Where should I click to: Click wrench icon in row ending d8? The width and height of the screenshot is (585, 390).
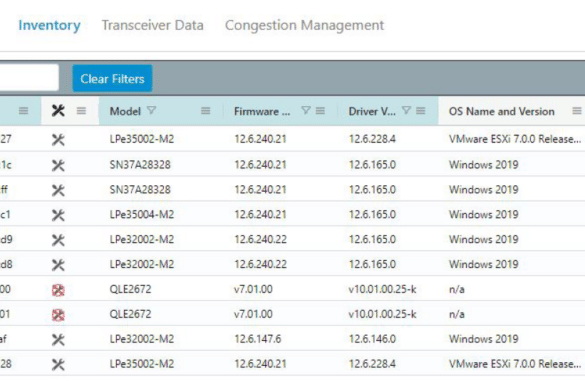click(x=58, y=265)
